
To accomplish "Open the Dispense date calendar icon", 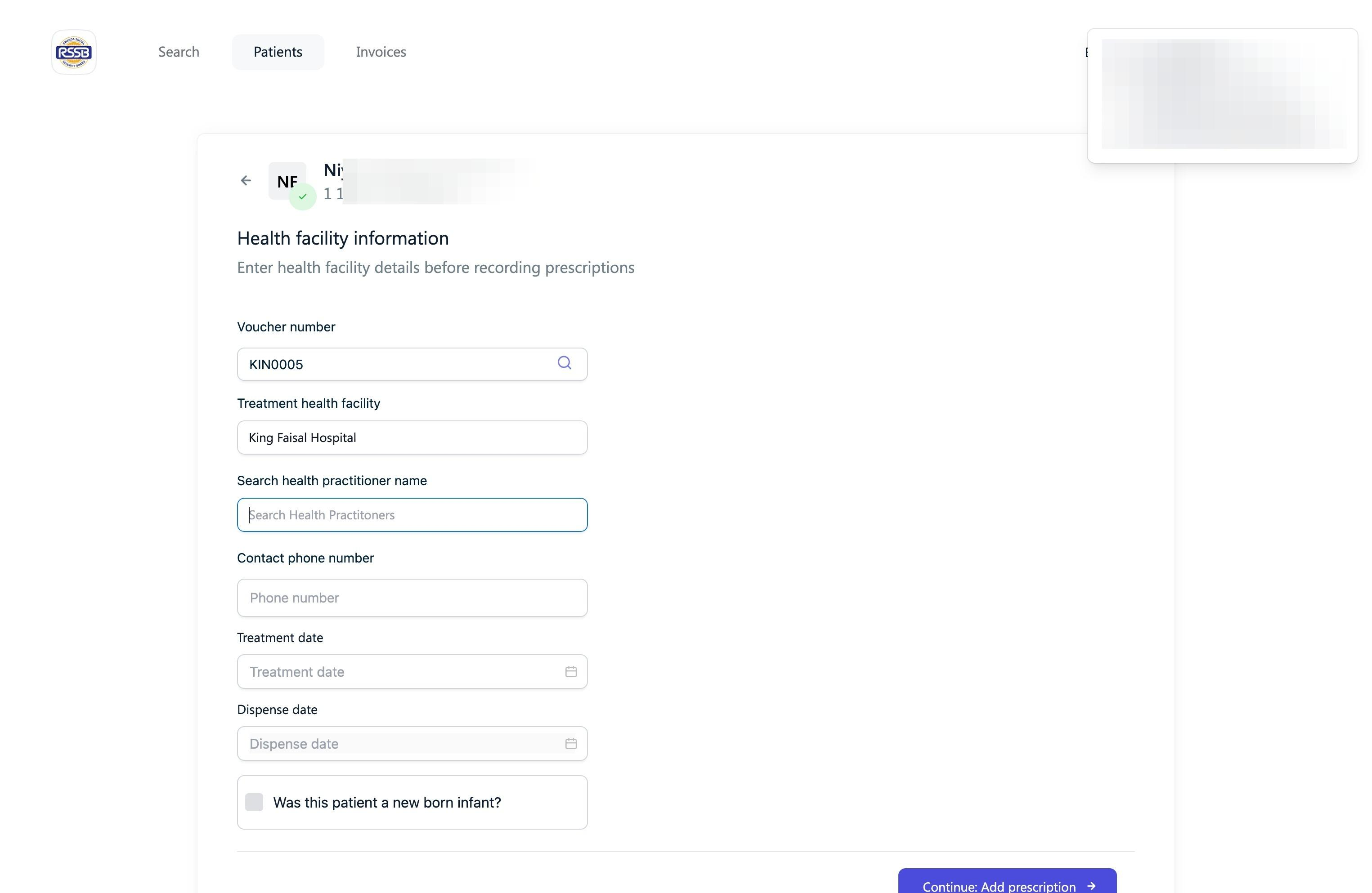I will 571,744.
